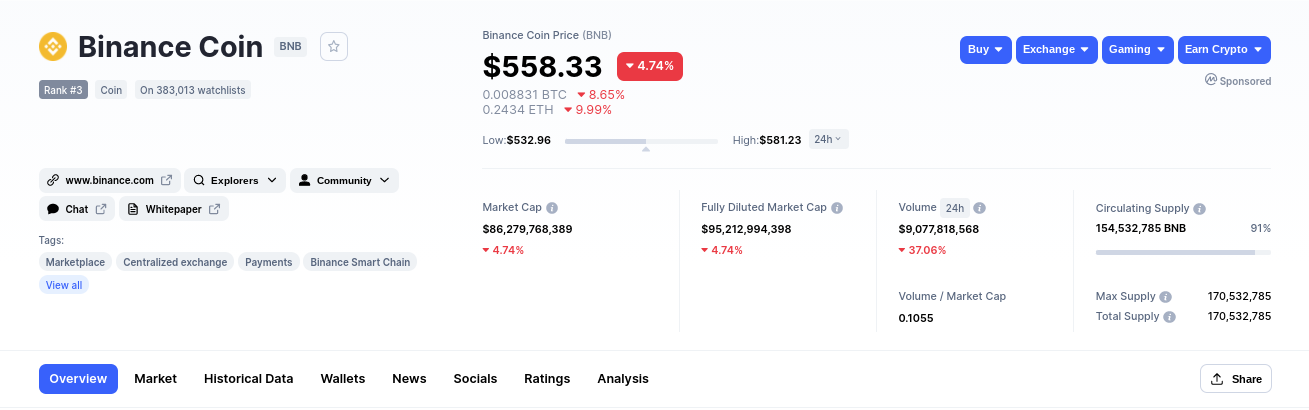Switch to the Historical Data tab

tap(249, 379)
